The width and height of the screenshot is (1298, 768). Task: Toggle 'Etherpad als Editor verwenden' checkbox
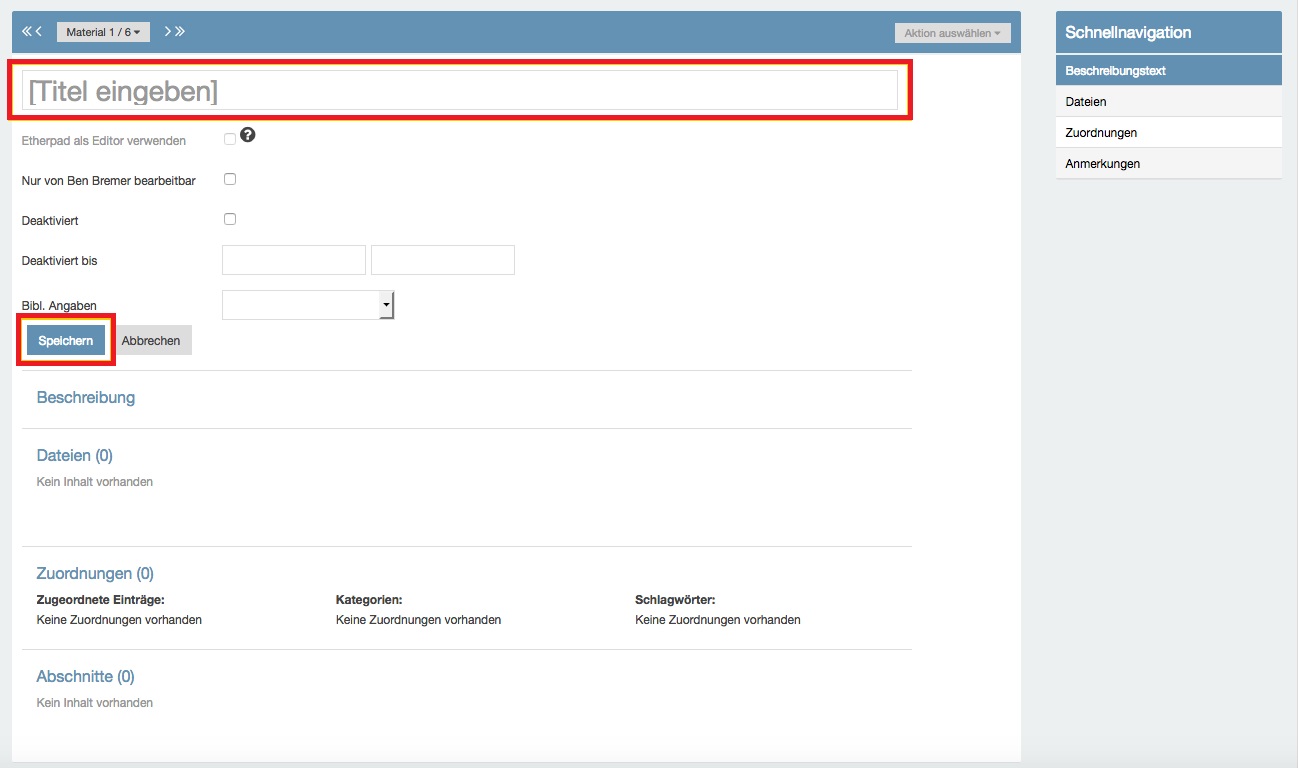click(x=230, y=140)
